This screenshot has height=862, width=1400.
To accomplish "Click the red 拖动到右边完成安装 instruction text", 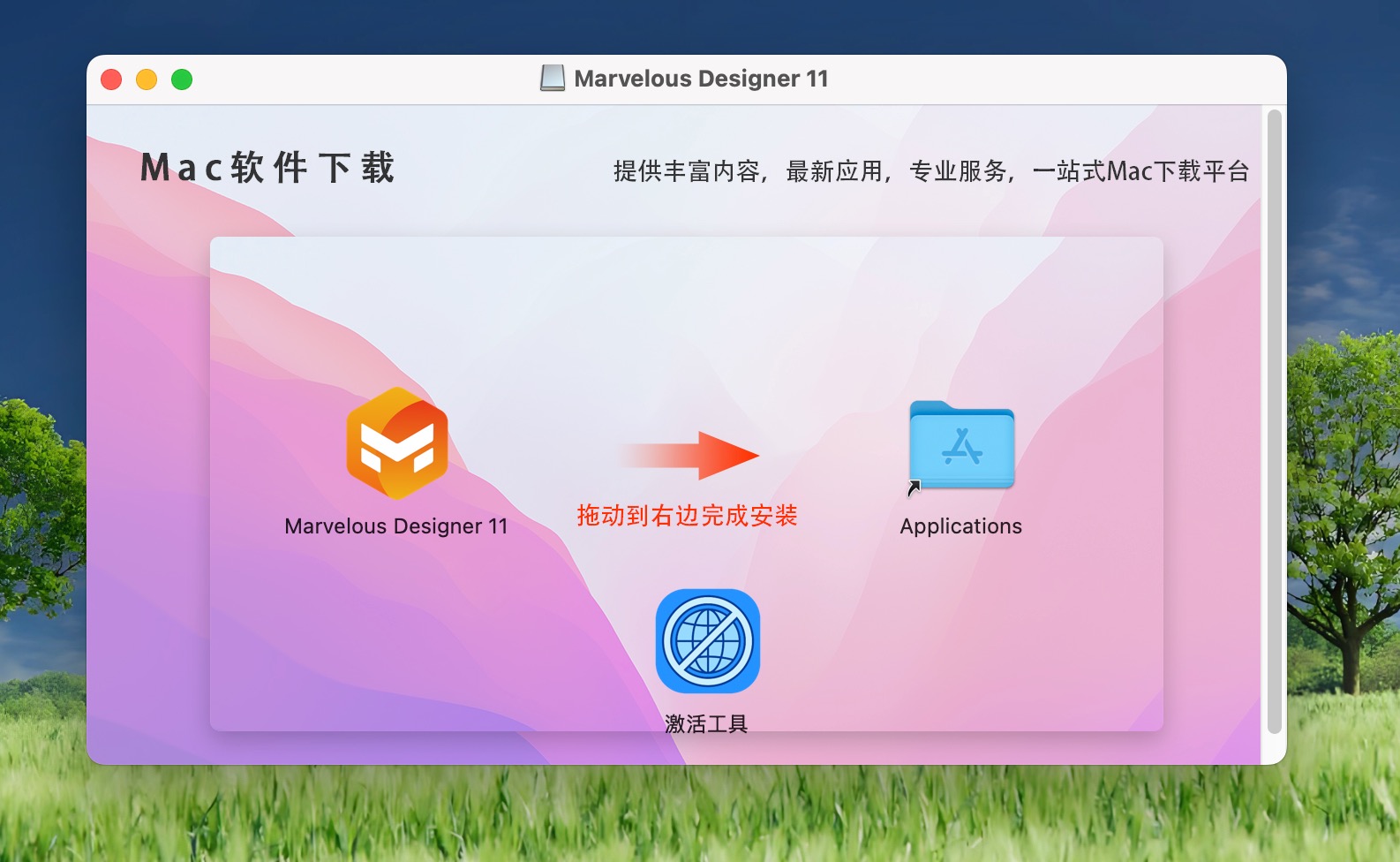I will click(x=687, y=516).
